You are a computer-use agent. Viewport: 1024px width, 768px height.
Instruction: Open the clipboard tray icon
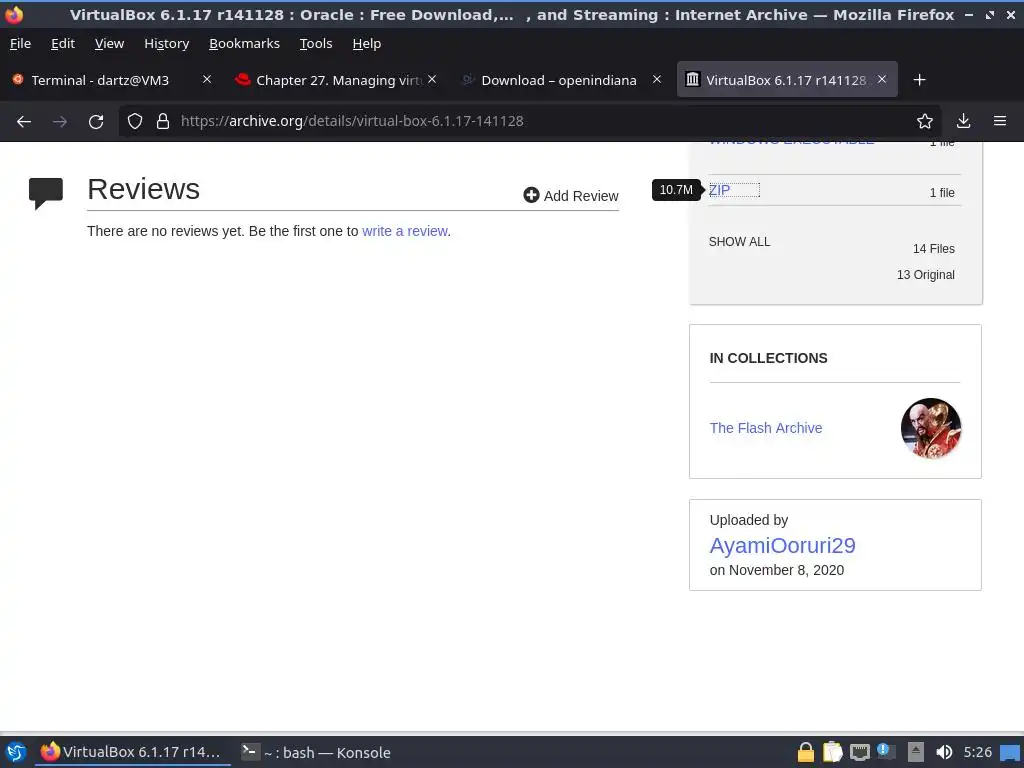pos(833,752)
